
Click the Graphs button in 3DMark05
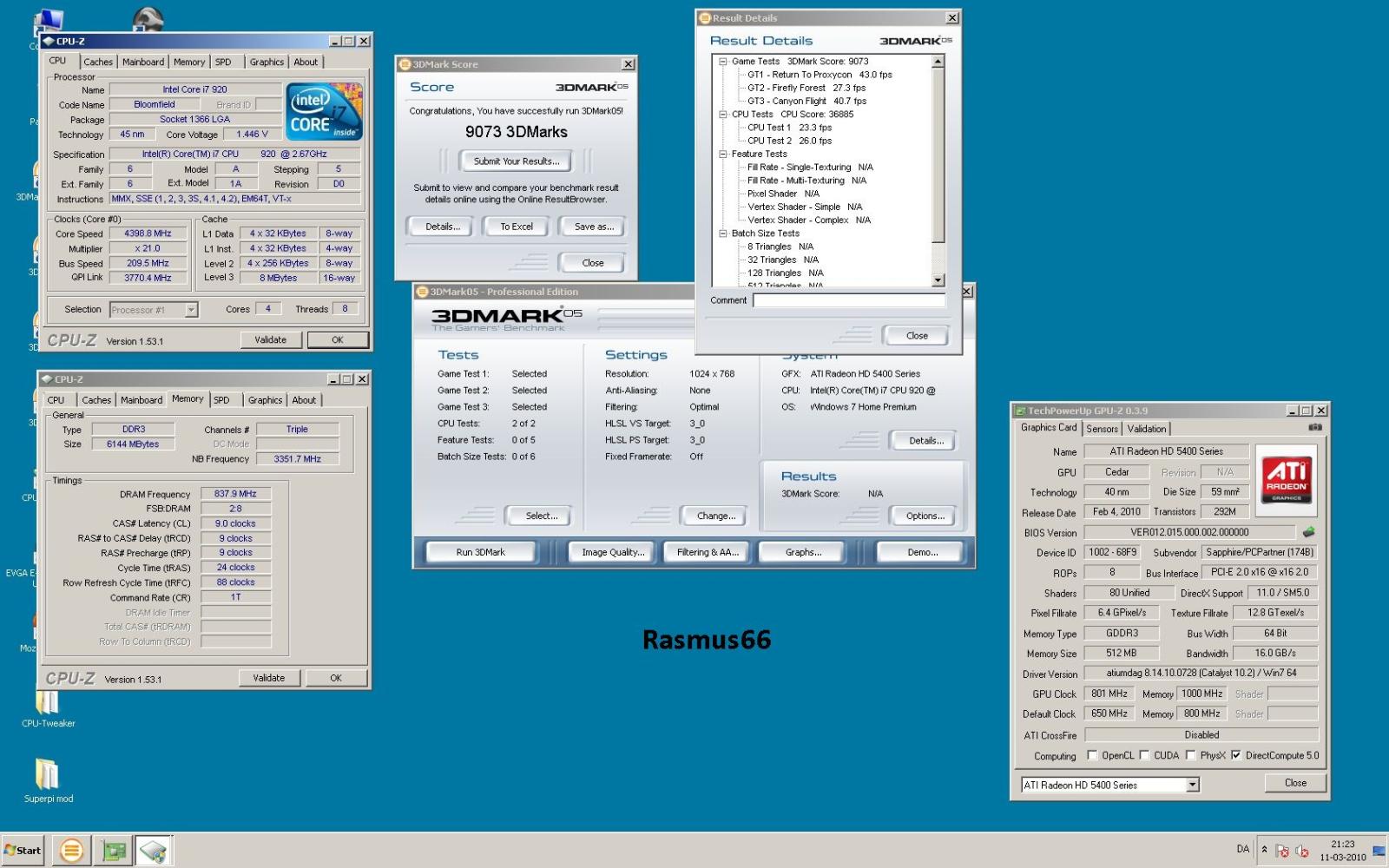pos(803,552)
